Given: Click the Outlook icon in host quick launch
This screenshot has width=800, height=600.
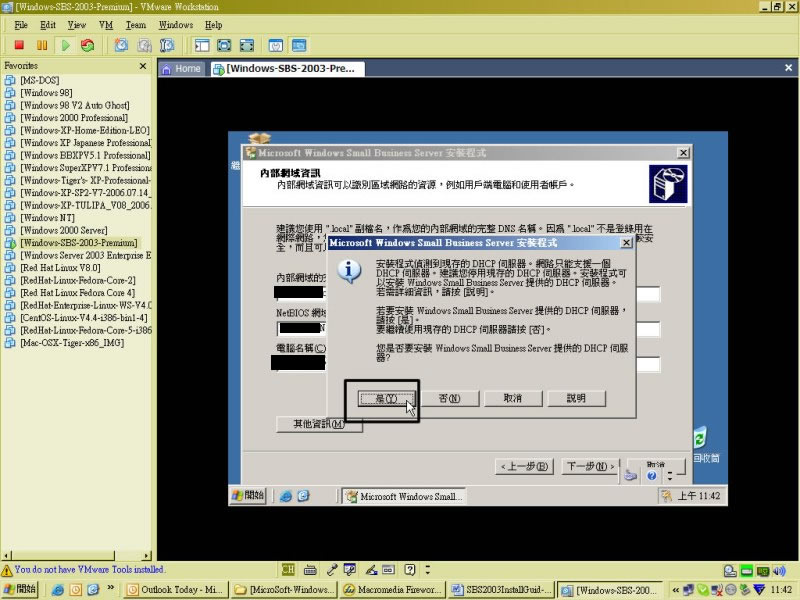Looking at the screenshot, I should tap(76, 590).
